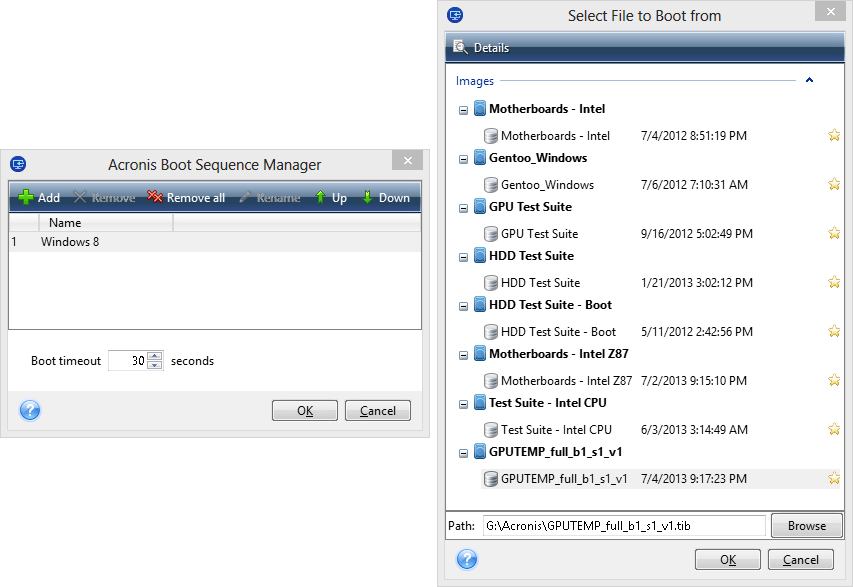This screenshot has height=587, width=853.
Task: Click the Name column header
Action: 106,223
